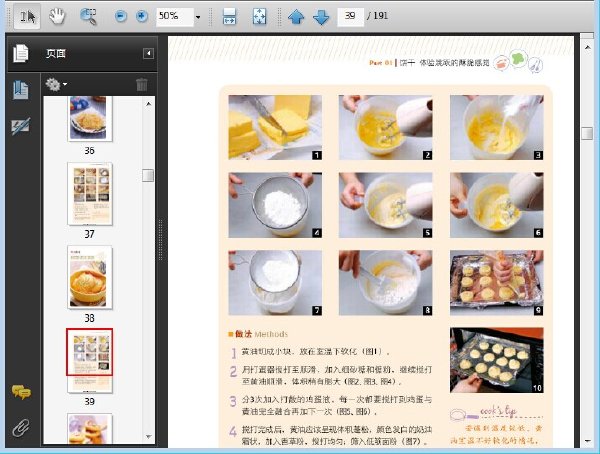Open the Signatures panel

[20, 126]
